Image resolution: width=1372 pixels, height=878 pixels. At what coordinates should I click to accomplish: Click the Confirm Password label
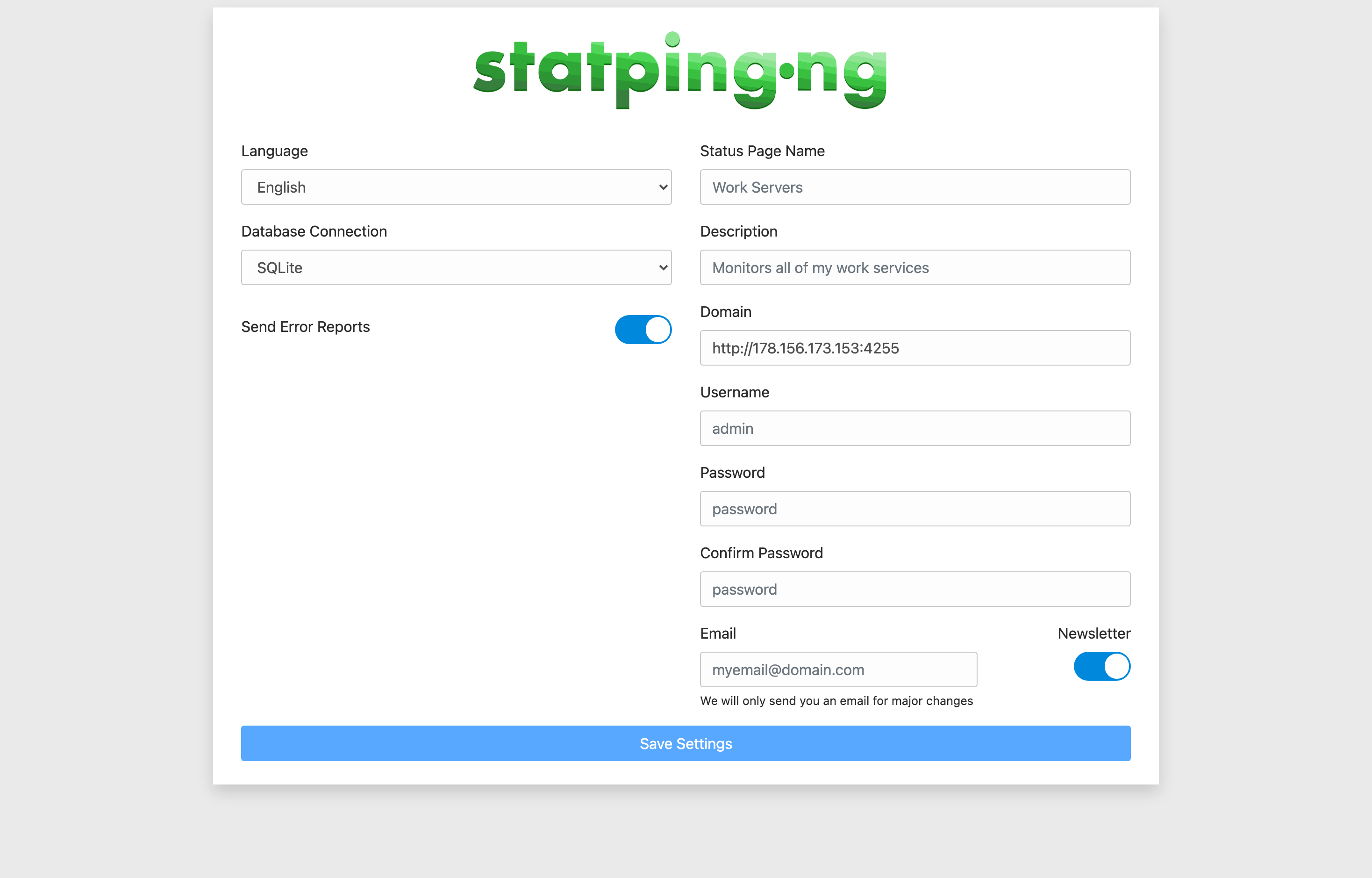(x=762, y=553)
